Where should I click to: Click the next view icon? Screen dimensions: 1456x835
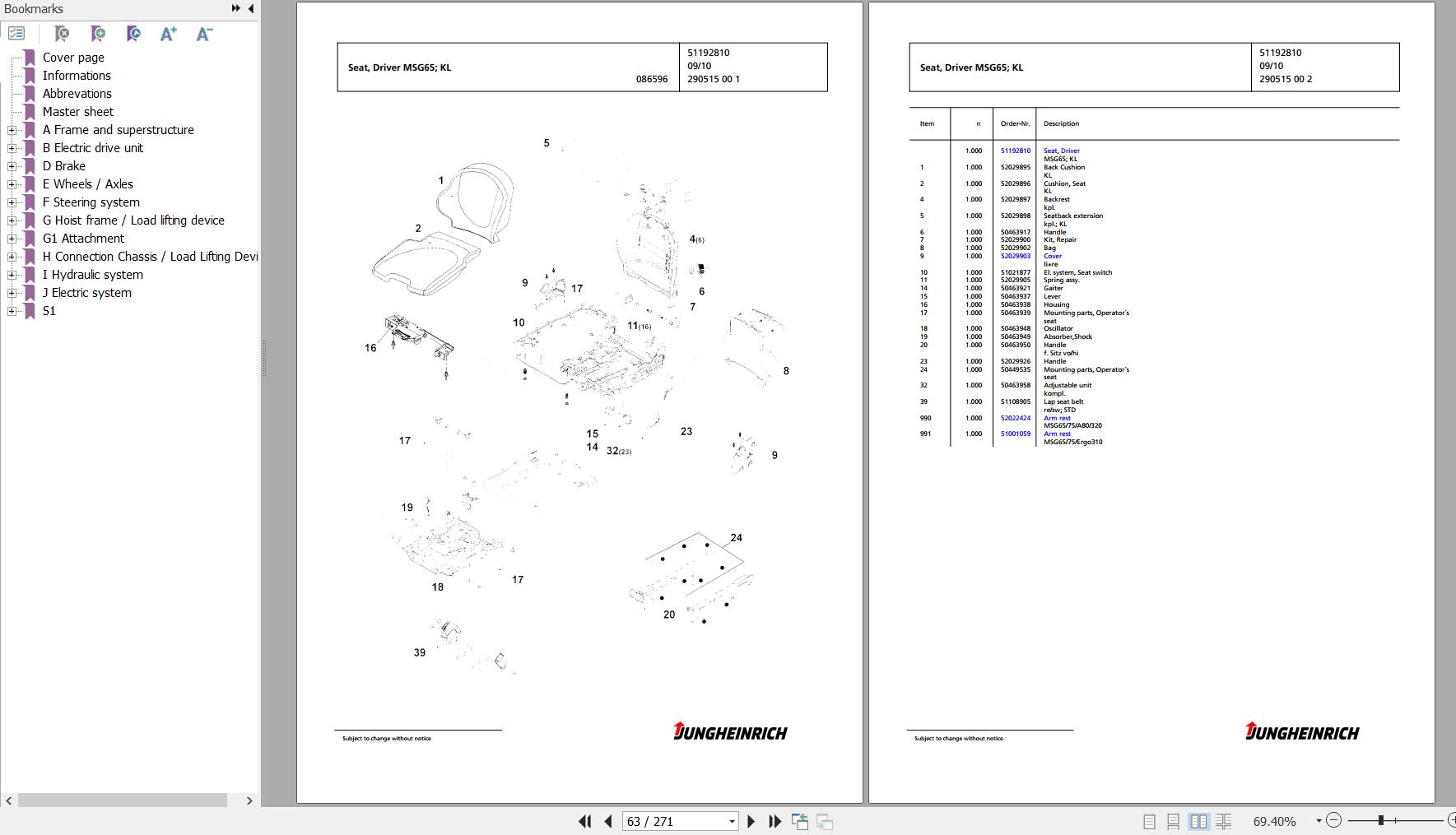825,821
